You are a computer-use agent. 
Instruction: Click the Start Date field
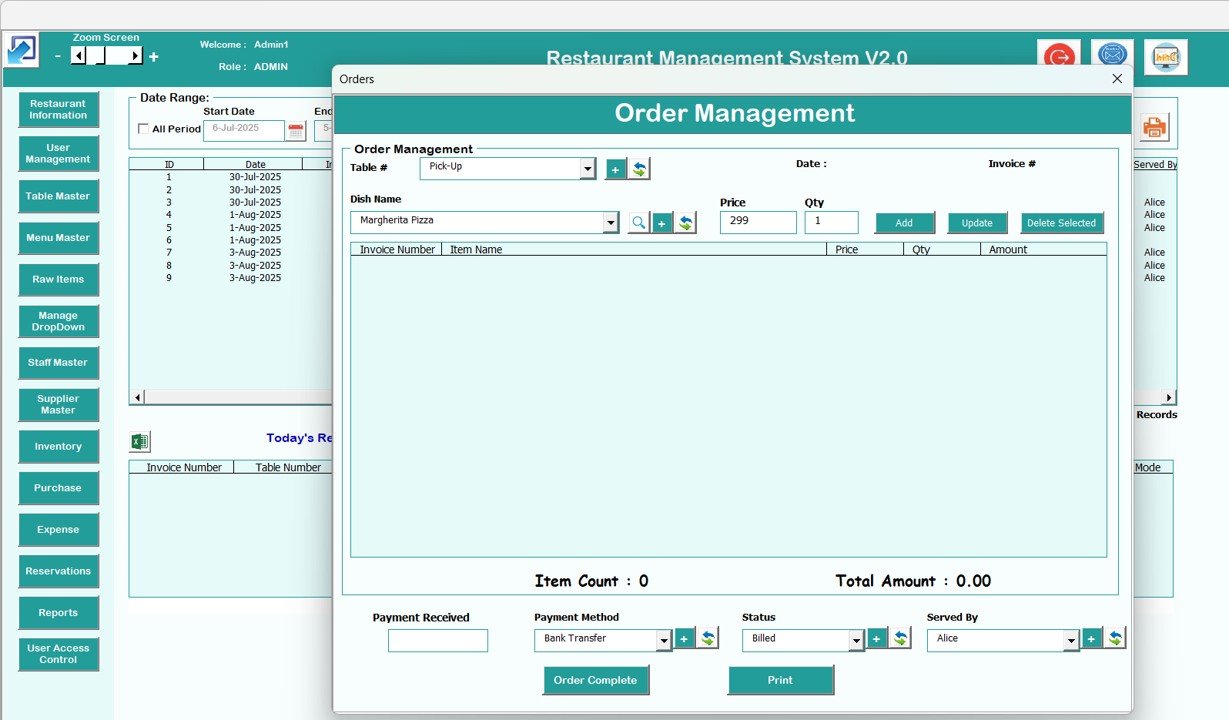click(244, 130)
